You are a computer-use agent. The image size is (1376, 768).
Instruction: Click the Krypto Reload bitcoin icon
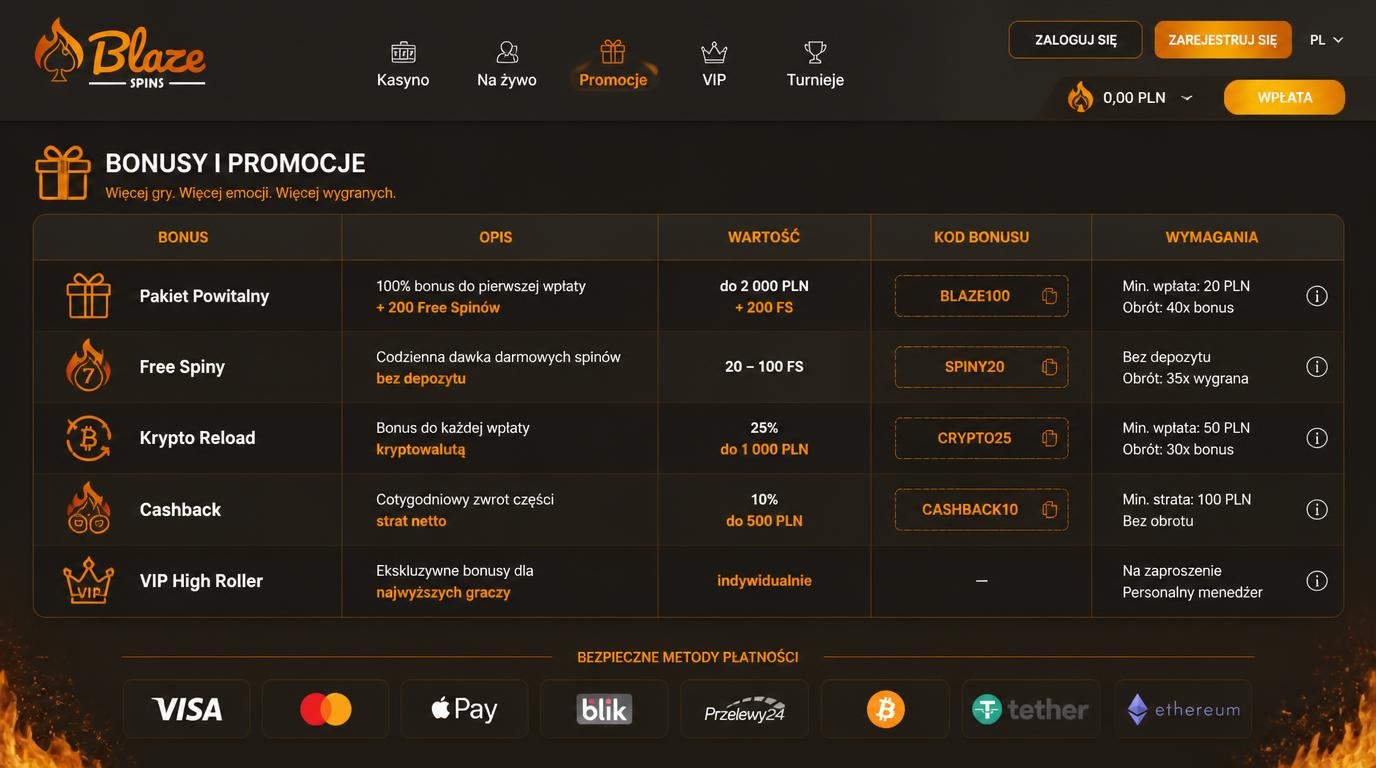coord(88,438)
